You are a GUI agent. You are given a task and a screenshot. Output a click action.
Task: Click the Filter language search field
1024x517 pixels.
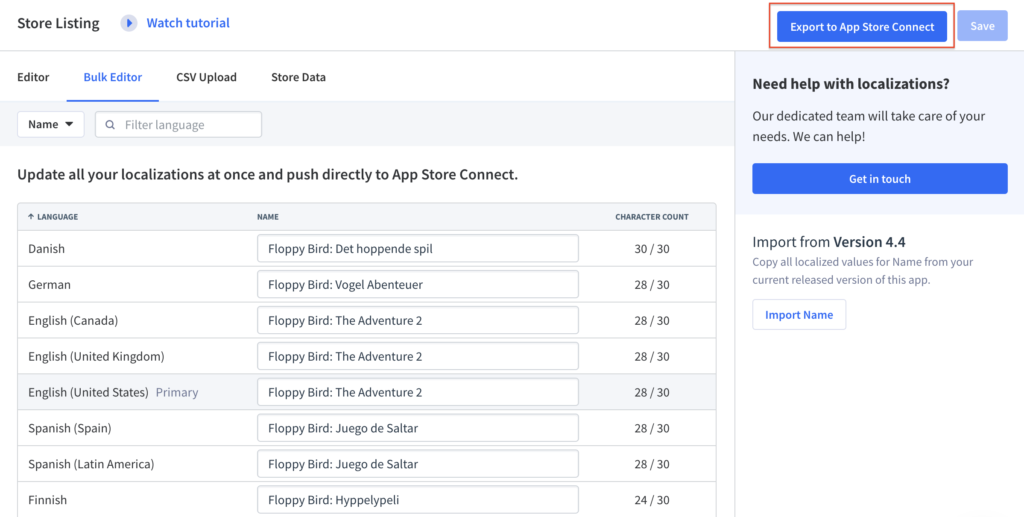click(x=178, y=124)
